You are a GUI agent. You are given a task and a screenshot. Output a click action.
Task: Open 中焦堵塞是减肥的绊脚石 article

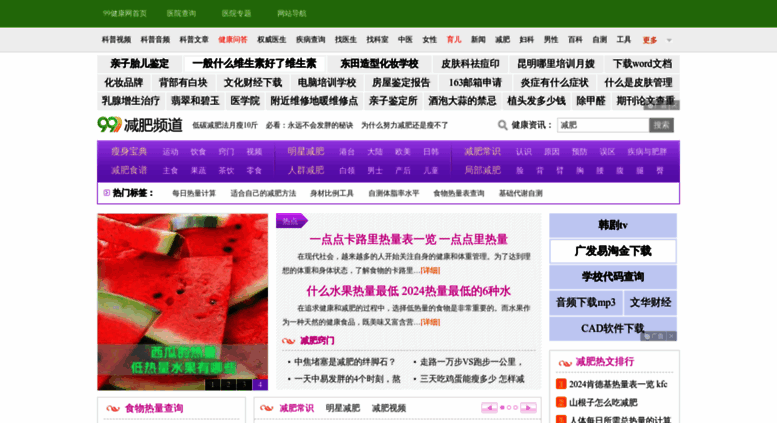(x=344, y=362)
